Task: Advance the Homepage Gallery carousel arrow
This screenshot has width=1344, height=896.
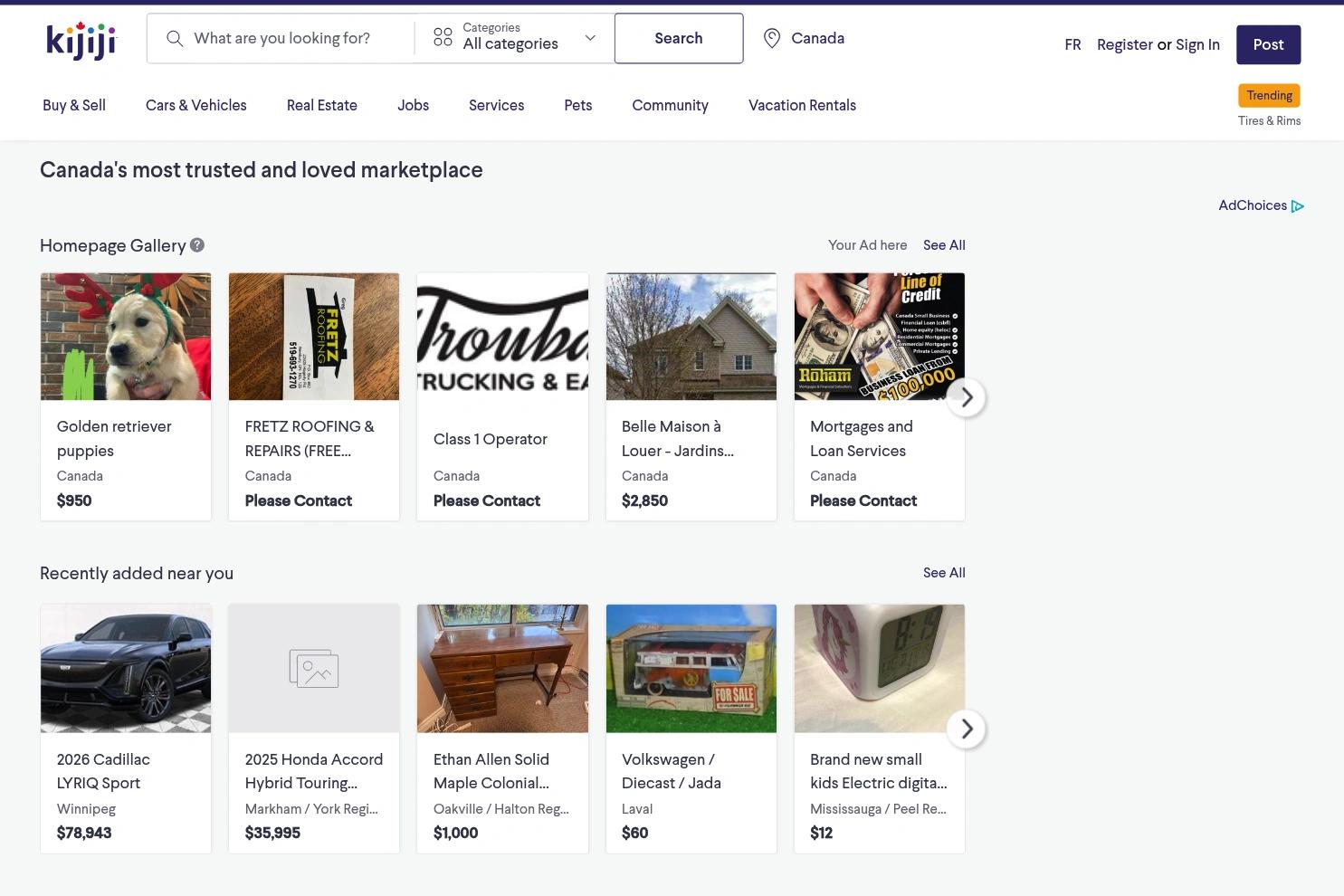Action: [x=967, y=397]
